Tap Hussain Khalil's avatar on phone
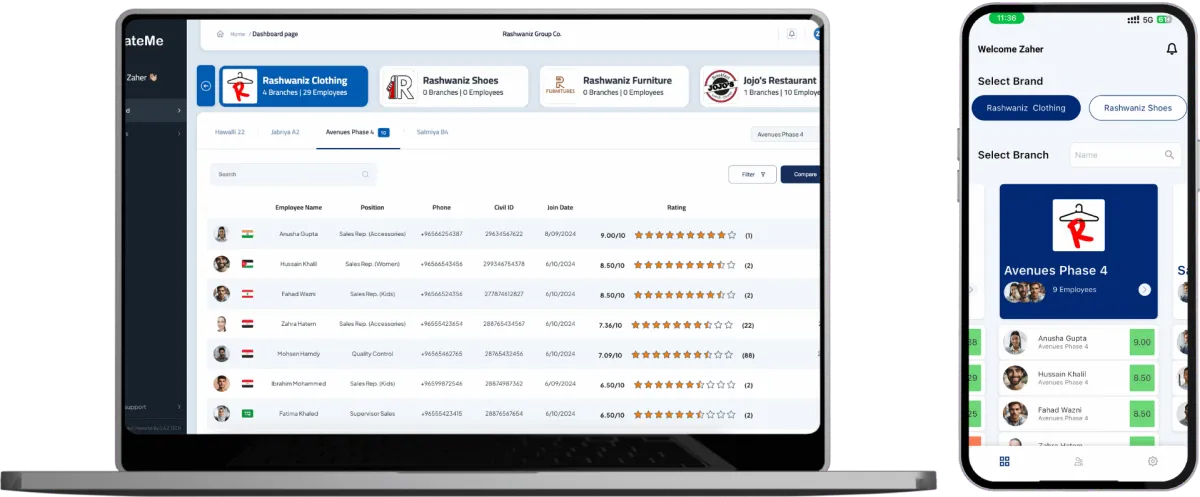Viewport: 1200px width, 497px height. [x=1016, y=378]
